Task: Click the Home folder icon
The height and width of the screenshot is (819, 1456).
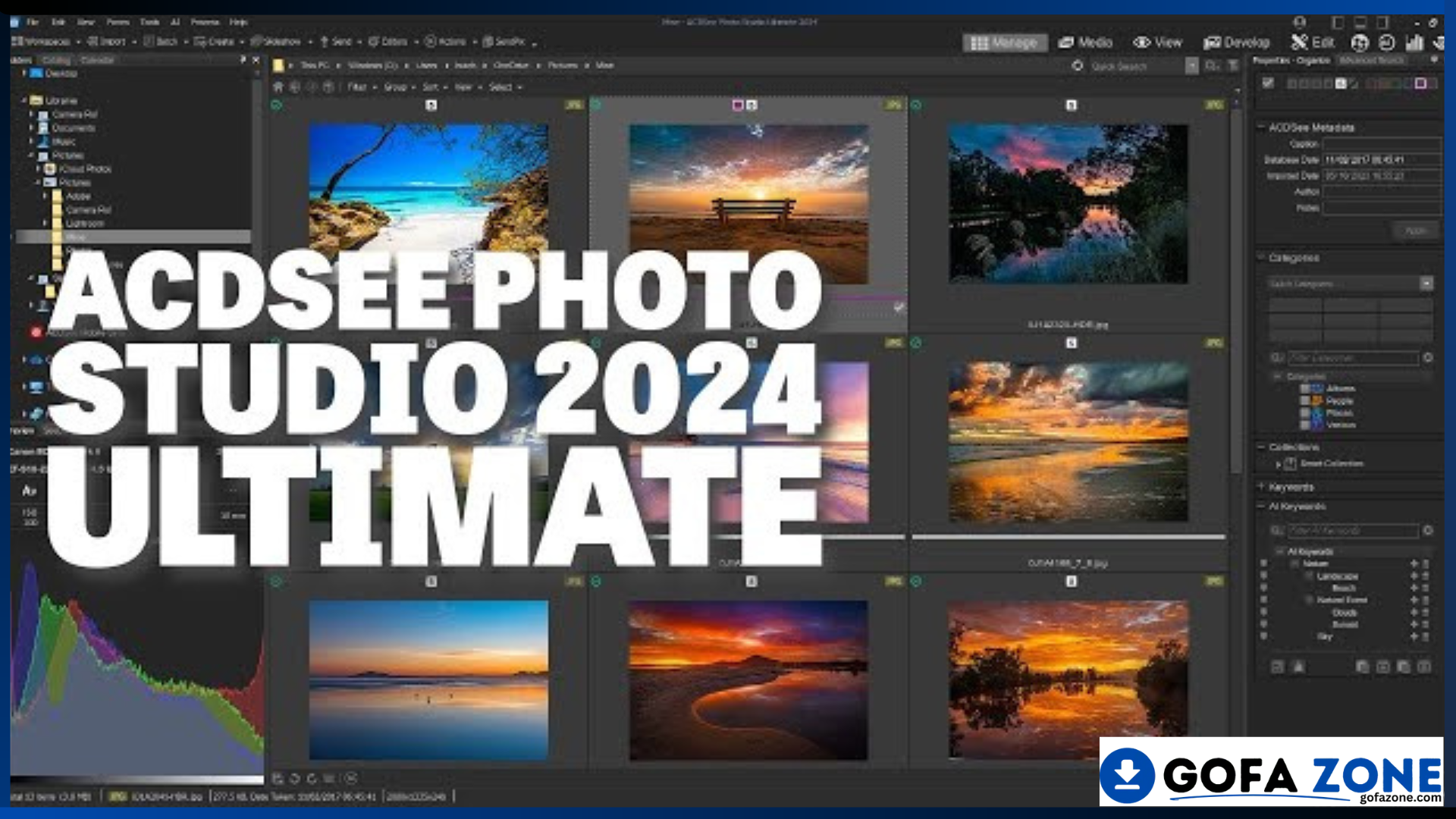Action: point(278,87)
